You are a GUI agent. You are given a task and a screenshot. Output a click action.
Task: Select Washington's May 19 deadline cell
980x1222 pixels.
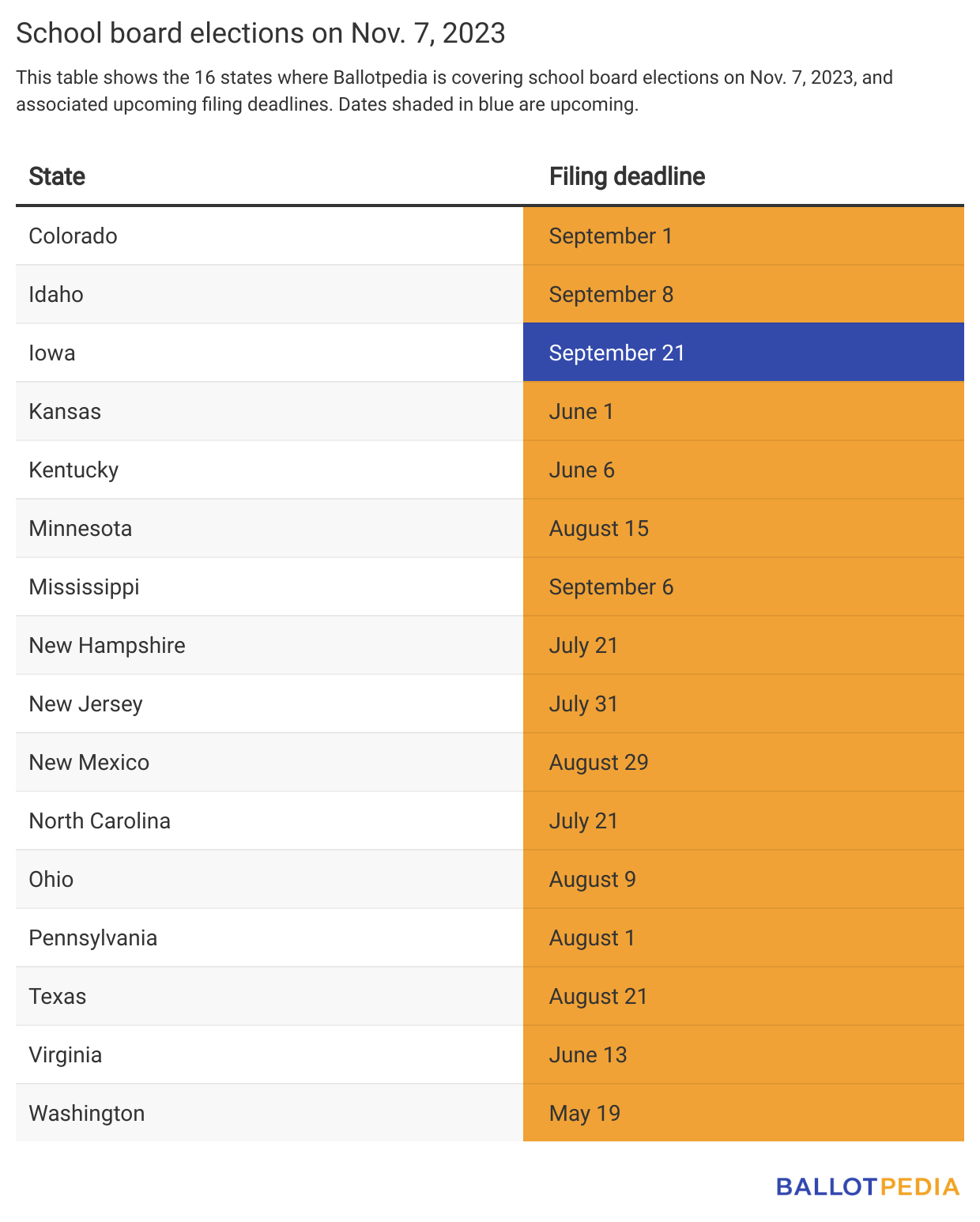tap(584, 1113)
